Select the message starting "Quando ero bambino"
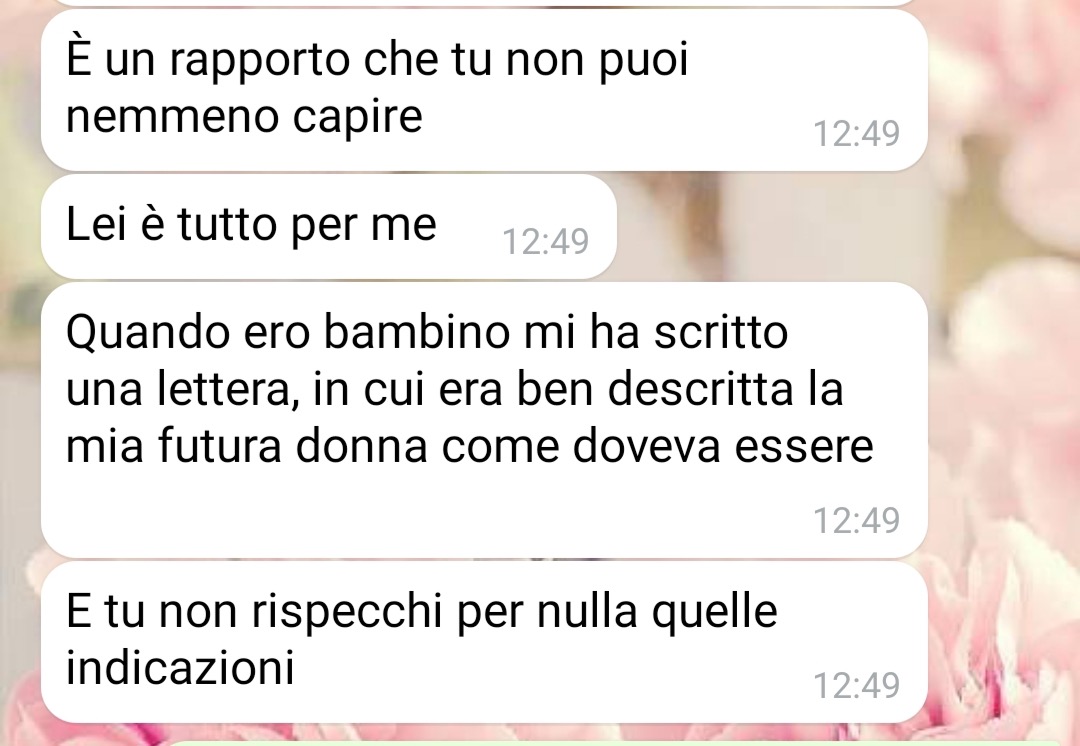Image resolution: width=1080 pixels, height=746 pixels. click(x=484, y=420)
